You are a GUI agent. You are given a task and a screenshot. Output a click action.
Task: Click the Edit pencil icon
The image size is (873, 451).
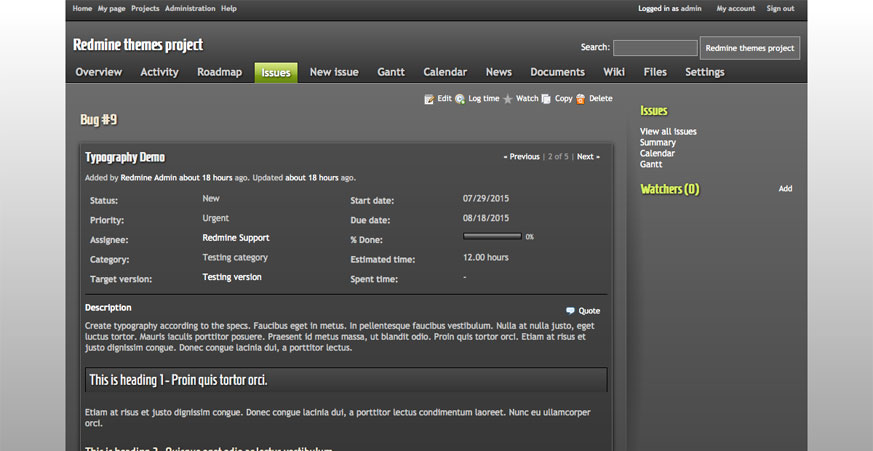[x=429, y=99]
